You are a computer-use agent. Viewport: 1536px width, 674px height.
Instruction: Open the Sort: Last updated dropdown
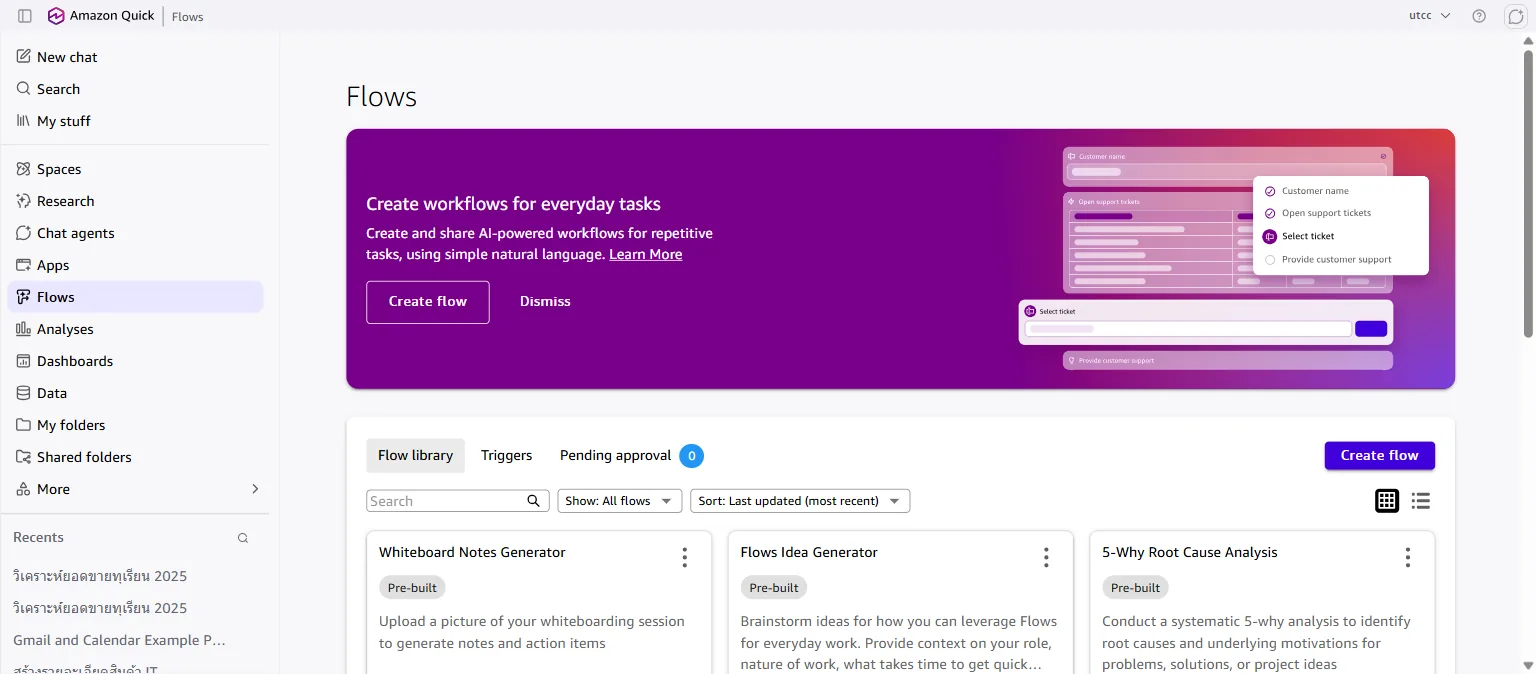point(800,501)
